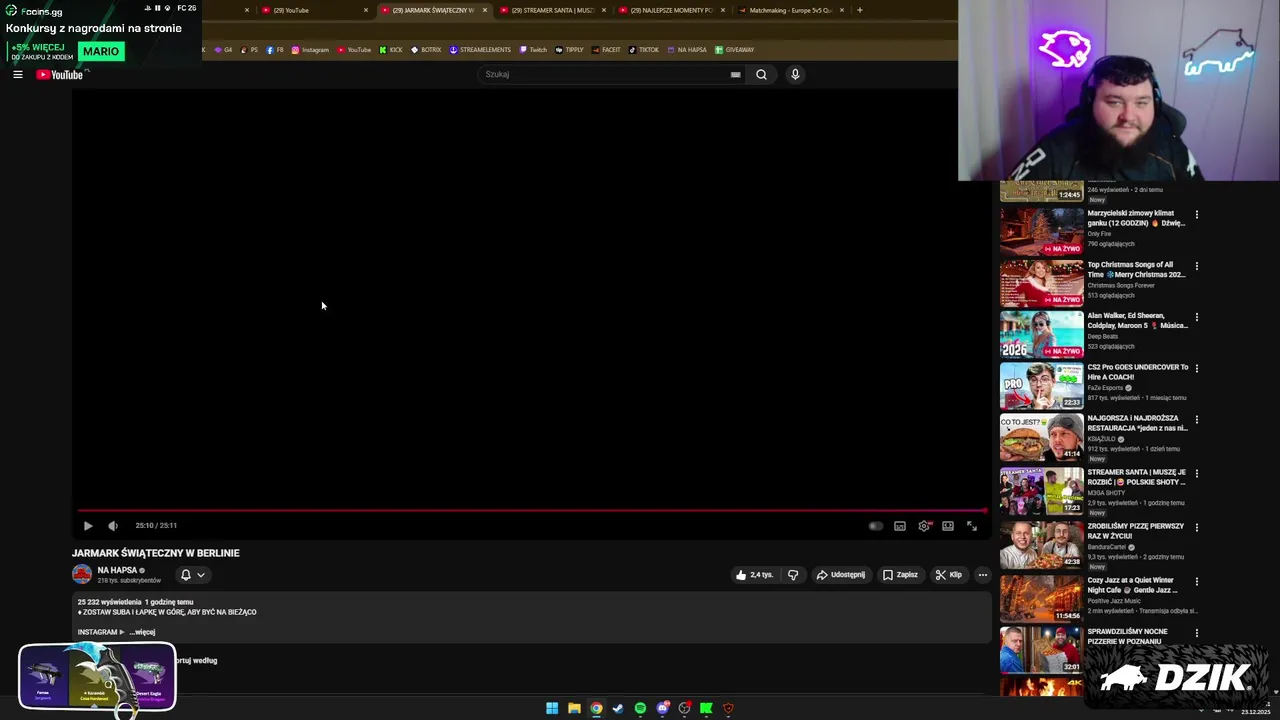Go to YouTube home via logo
Image resolution: width=1280 pixels, height=720 pixels.
coord(60,74)
